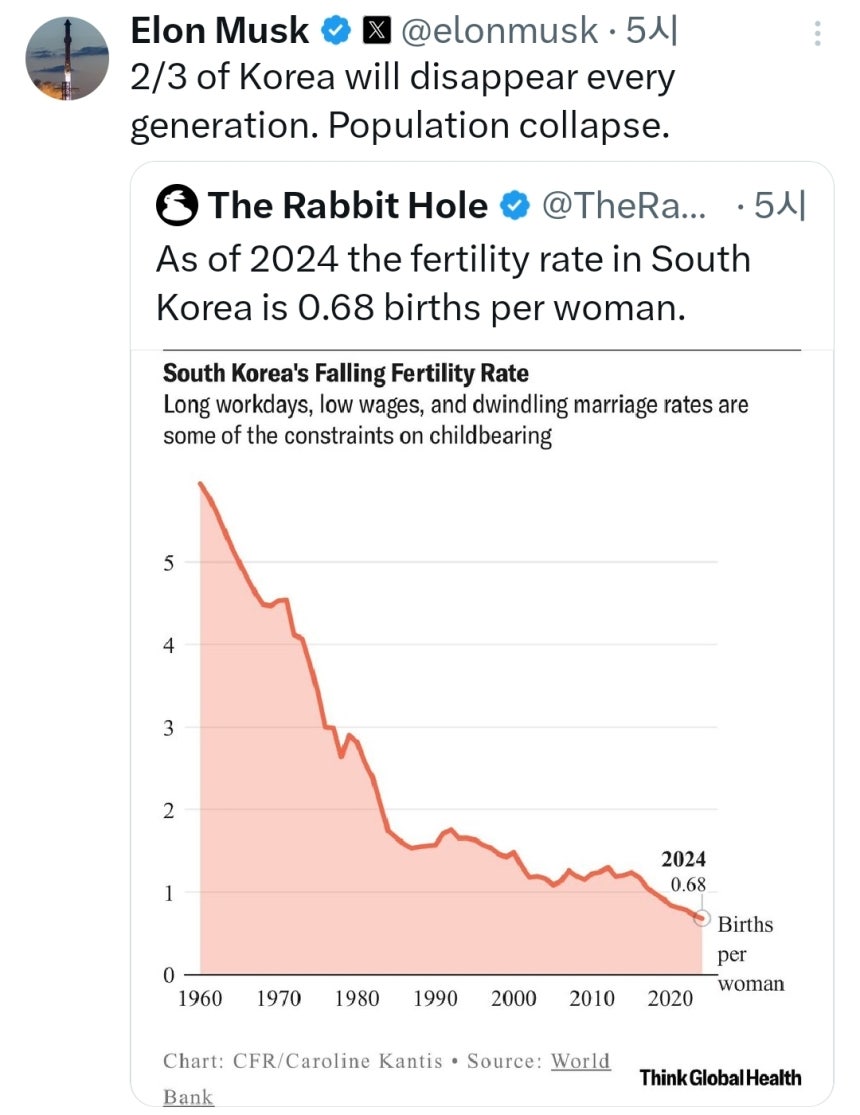This screenshot has height=1115, width=860.
Task: Click the CFR chart attribution icon area
Action: click(x=300, y=1061)
